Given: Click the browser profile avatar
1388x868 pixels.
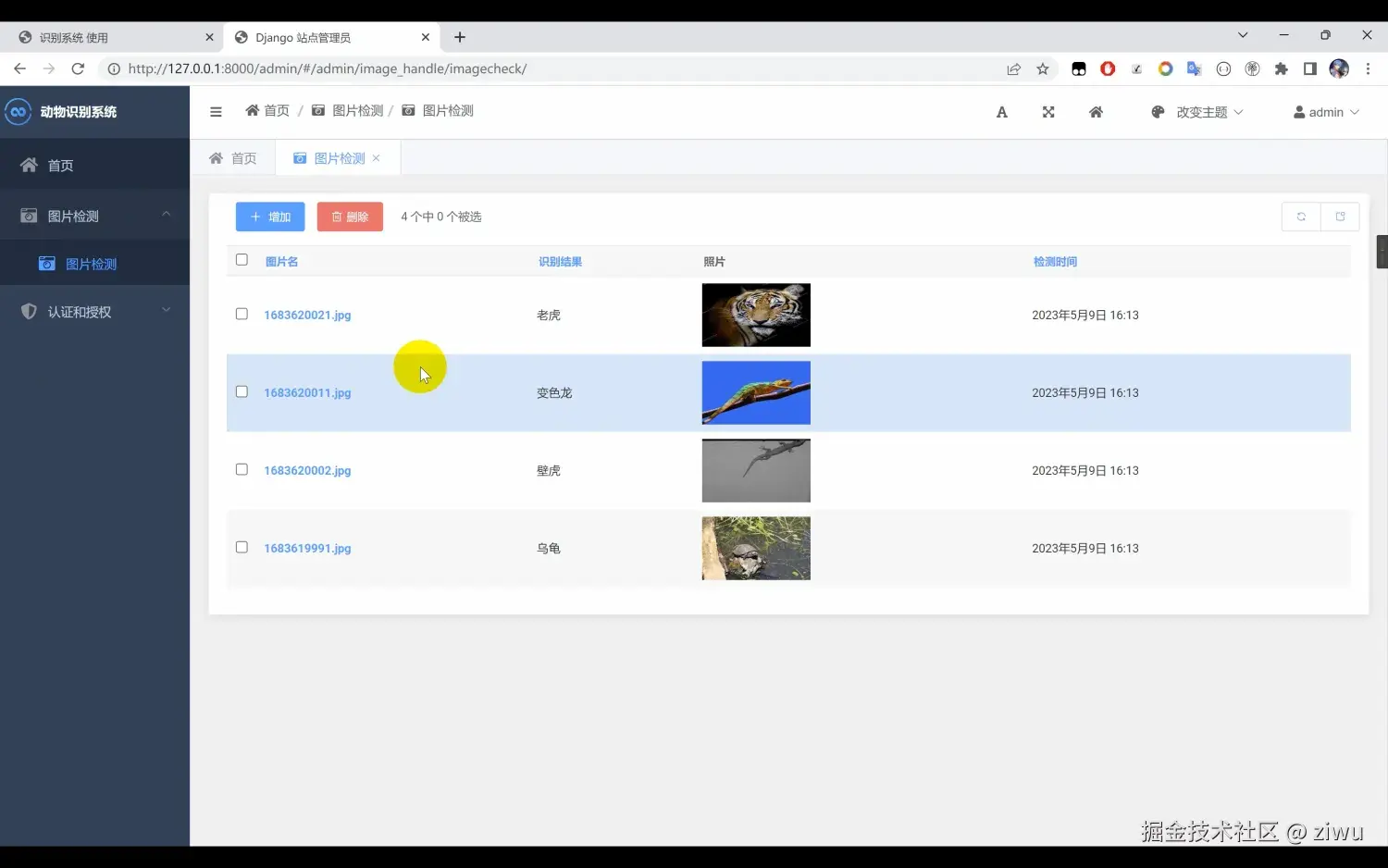Looking at the screenshot, I should (1339, 68).
